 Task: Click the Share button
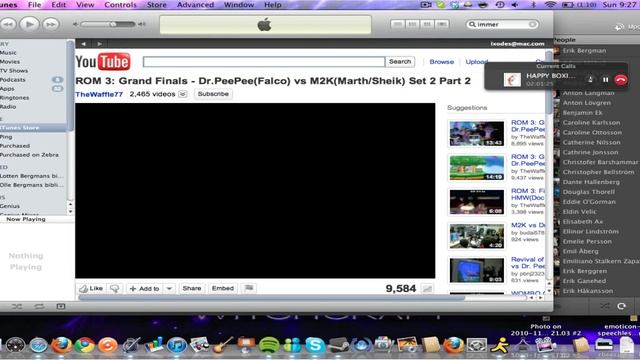pyautogui.click(x=192, y=288)
